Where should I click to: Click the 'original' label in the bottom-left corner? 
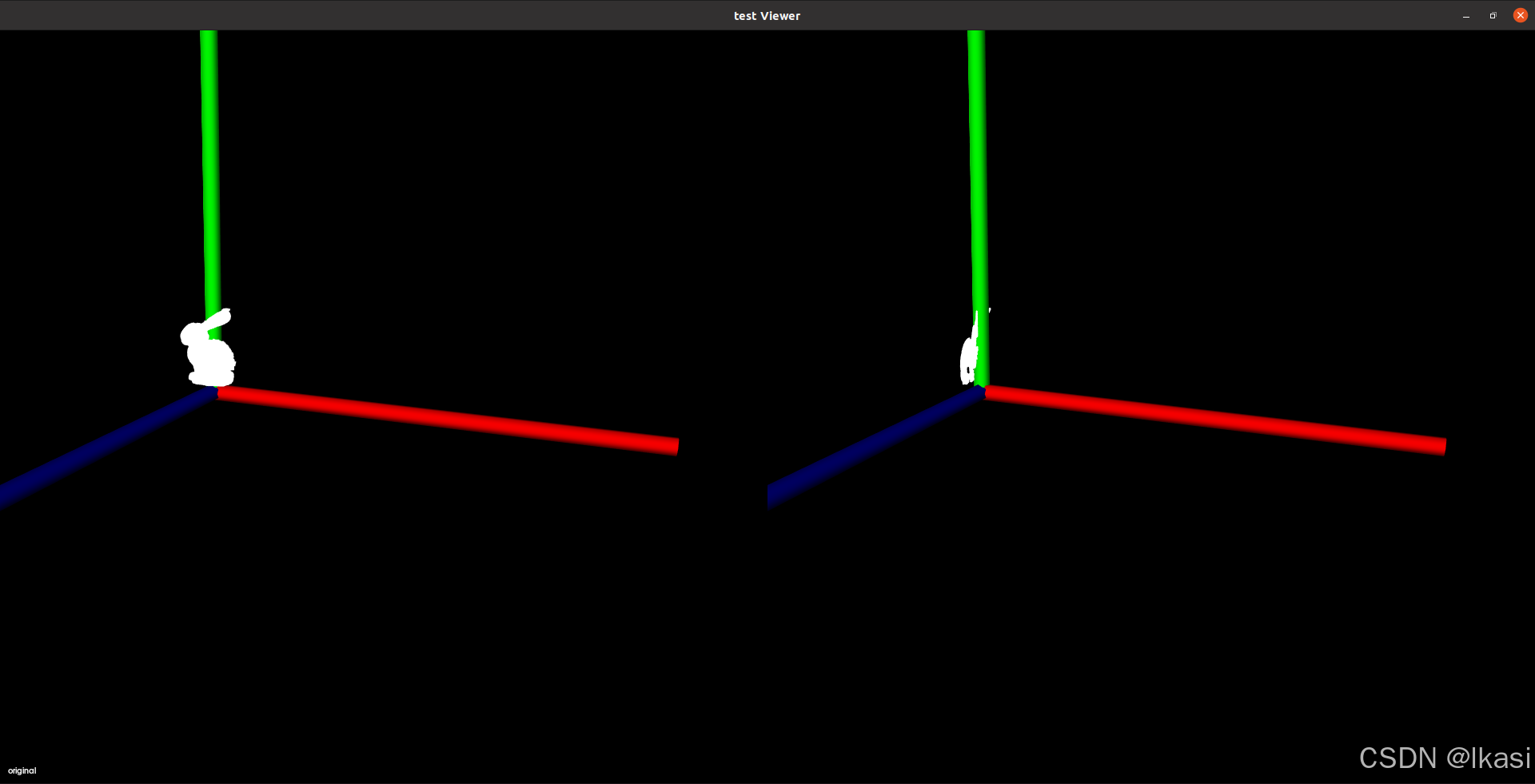(x=22, y=770)
